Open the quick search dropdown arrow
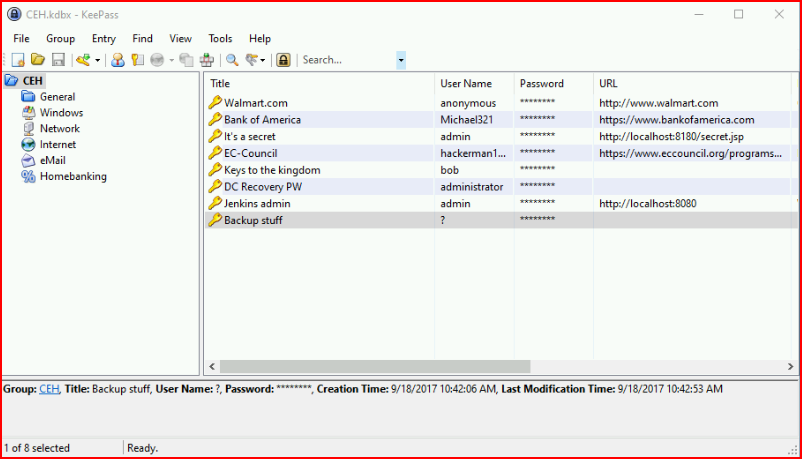Image resolution: width=802 pixels, height=459 pixels. 401,60
